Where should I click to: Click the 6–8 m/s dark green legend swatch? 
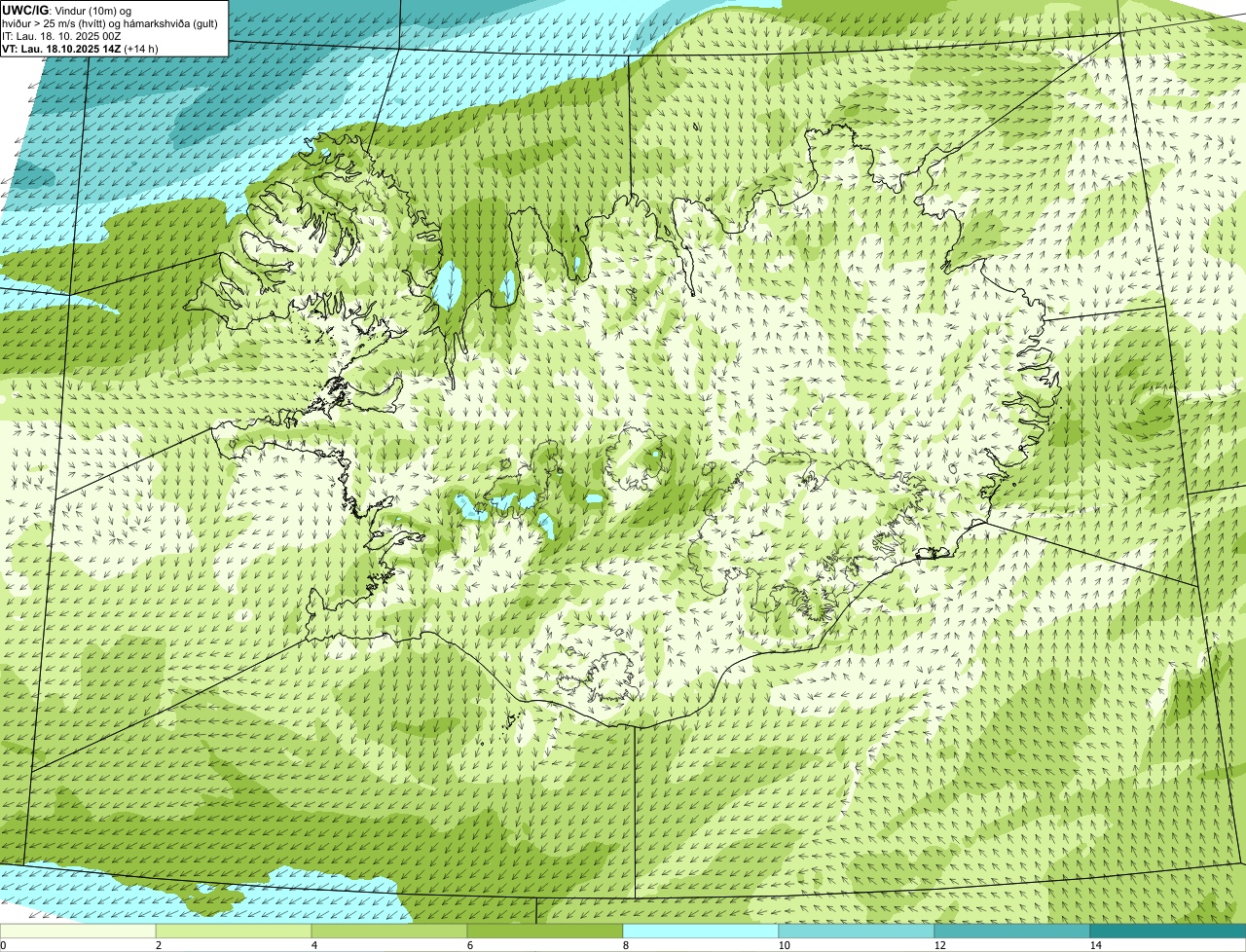[545, 931]
